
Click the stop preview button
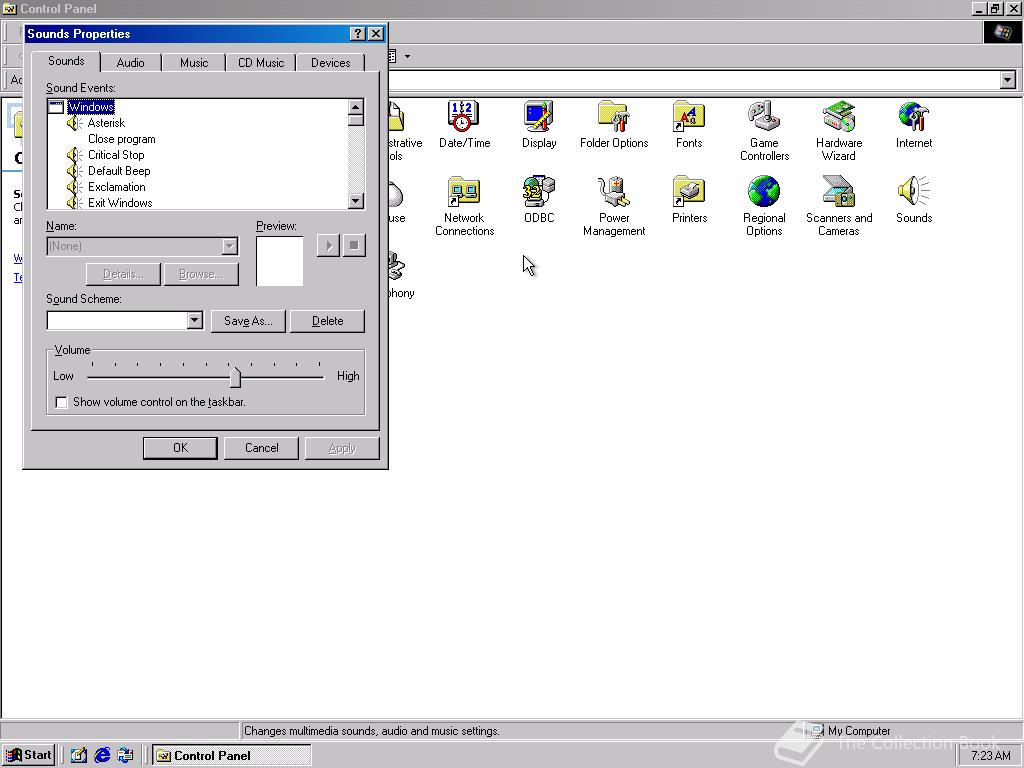coord(354,246)
